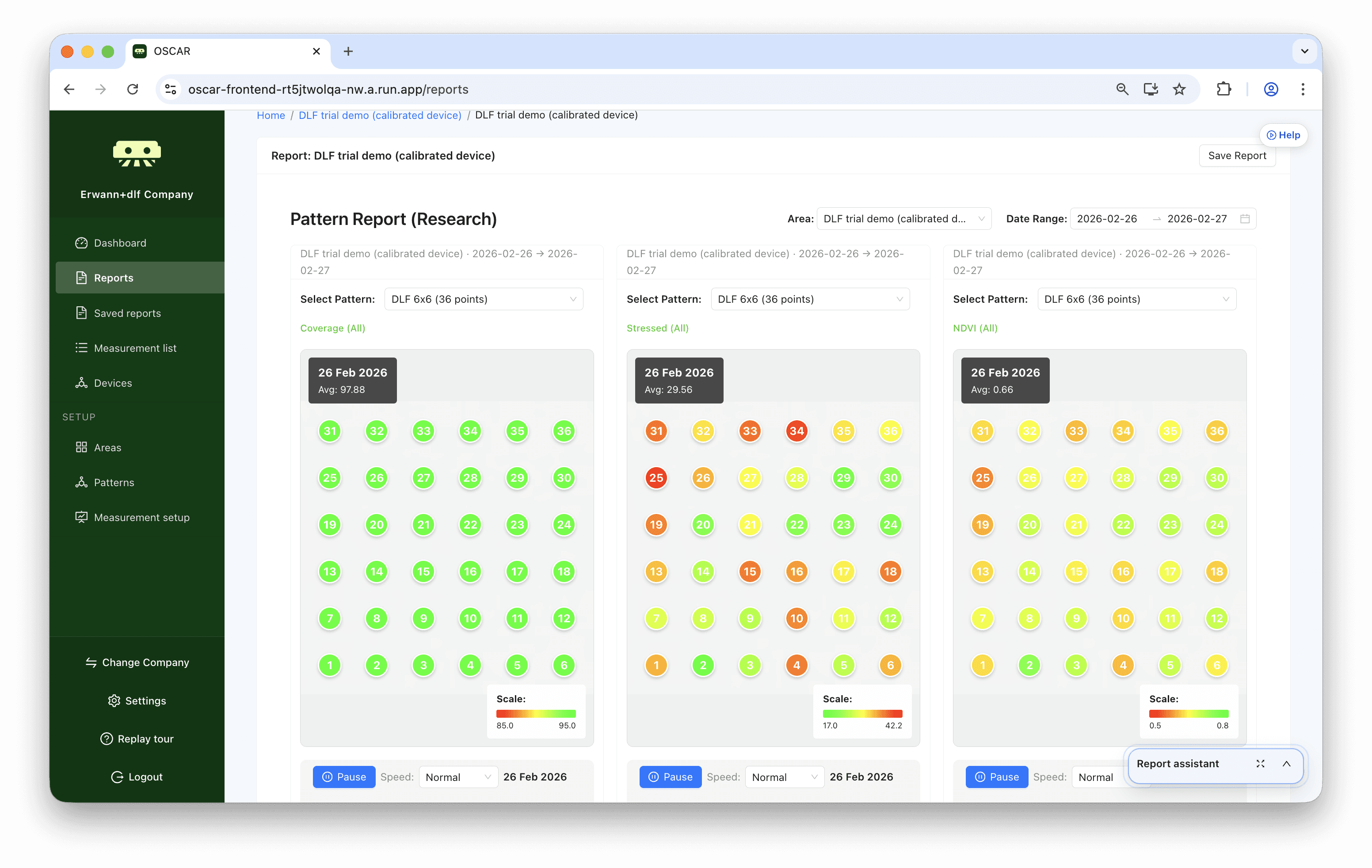Open Select Pattern dropdown in Coverage panel

pyautogui.click(x=483, y=300)
